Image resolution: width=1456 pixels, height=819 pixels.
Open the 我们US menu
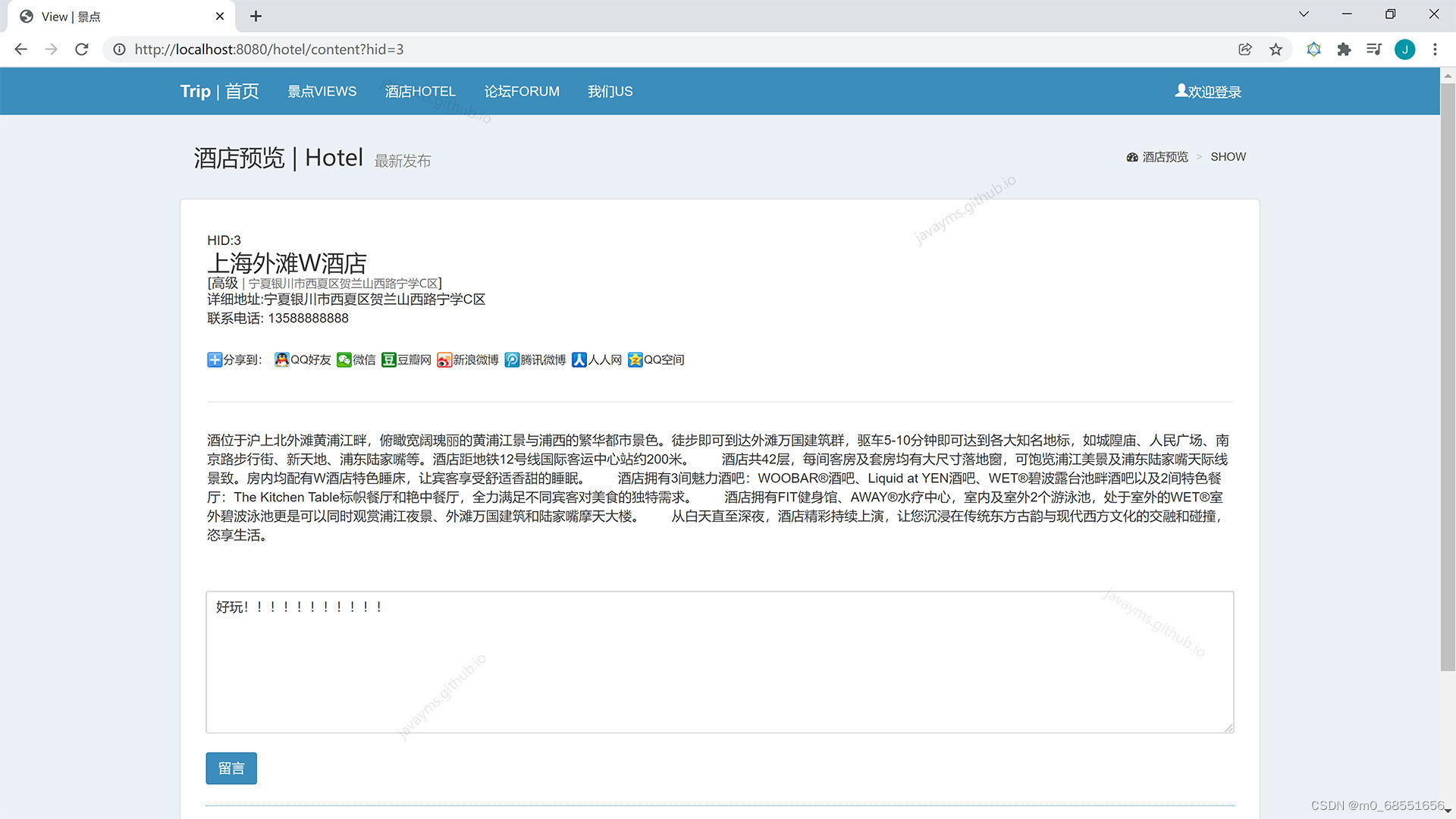[x=610, y=91]
